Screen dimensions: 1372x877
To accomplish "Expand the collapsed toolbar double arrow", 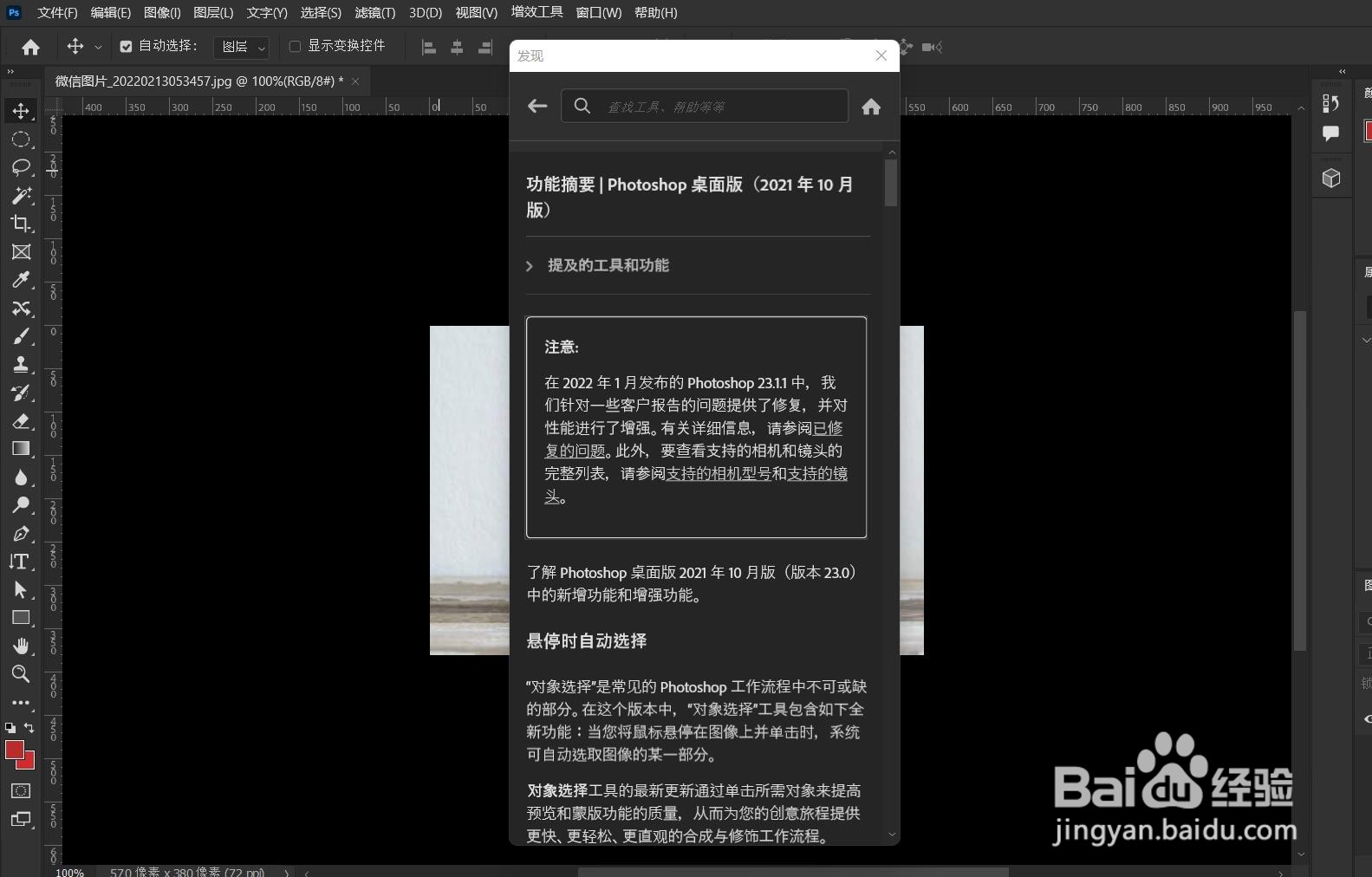I will [11, 72].
